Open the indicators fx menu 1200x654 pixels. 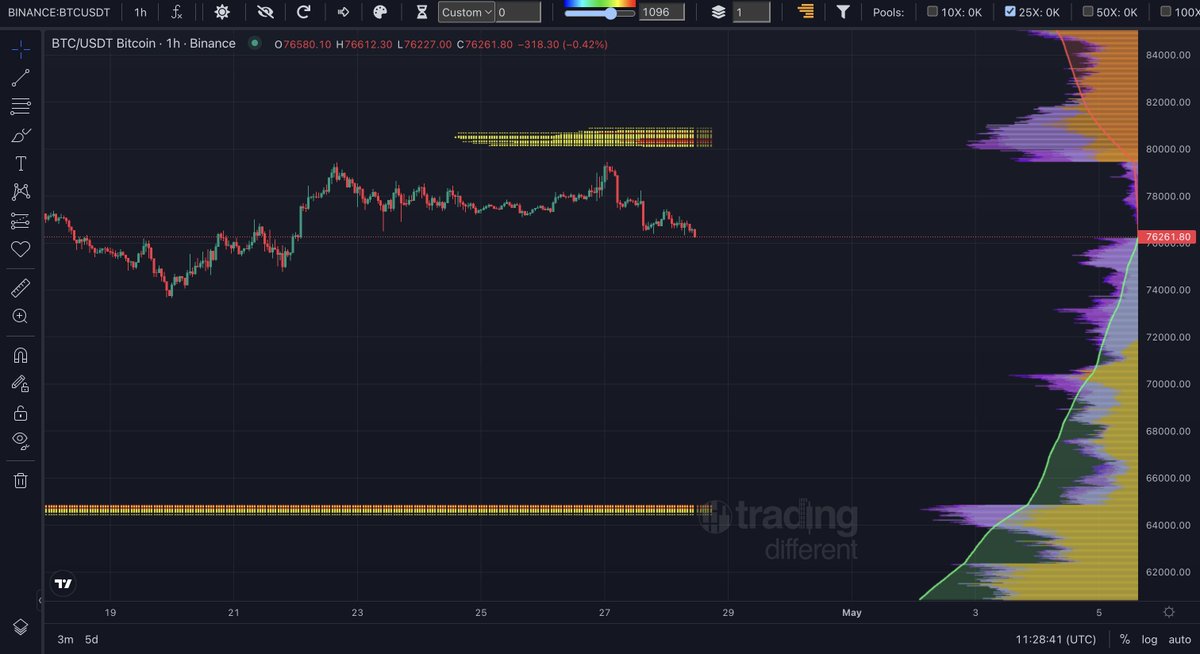pyautogui.click(x=176, y=12)
